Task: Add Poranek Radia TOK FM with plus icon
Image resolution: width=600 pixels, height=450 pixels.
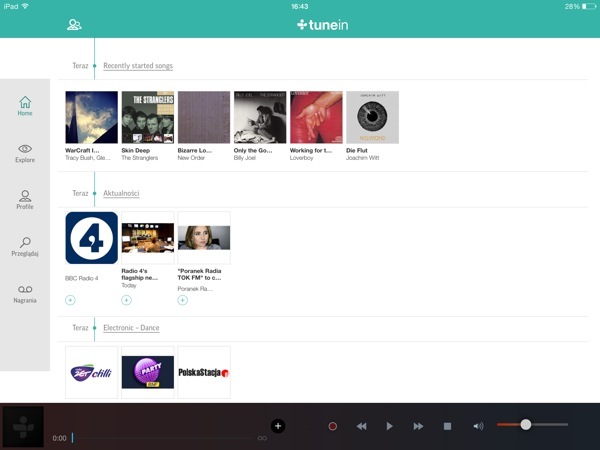Action: pyautogui.click(x=183, y=300)
